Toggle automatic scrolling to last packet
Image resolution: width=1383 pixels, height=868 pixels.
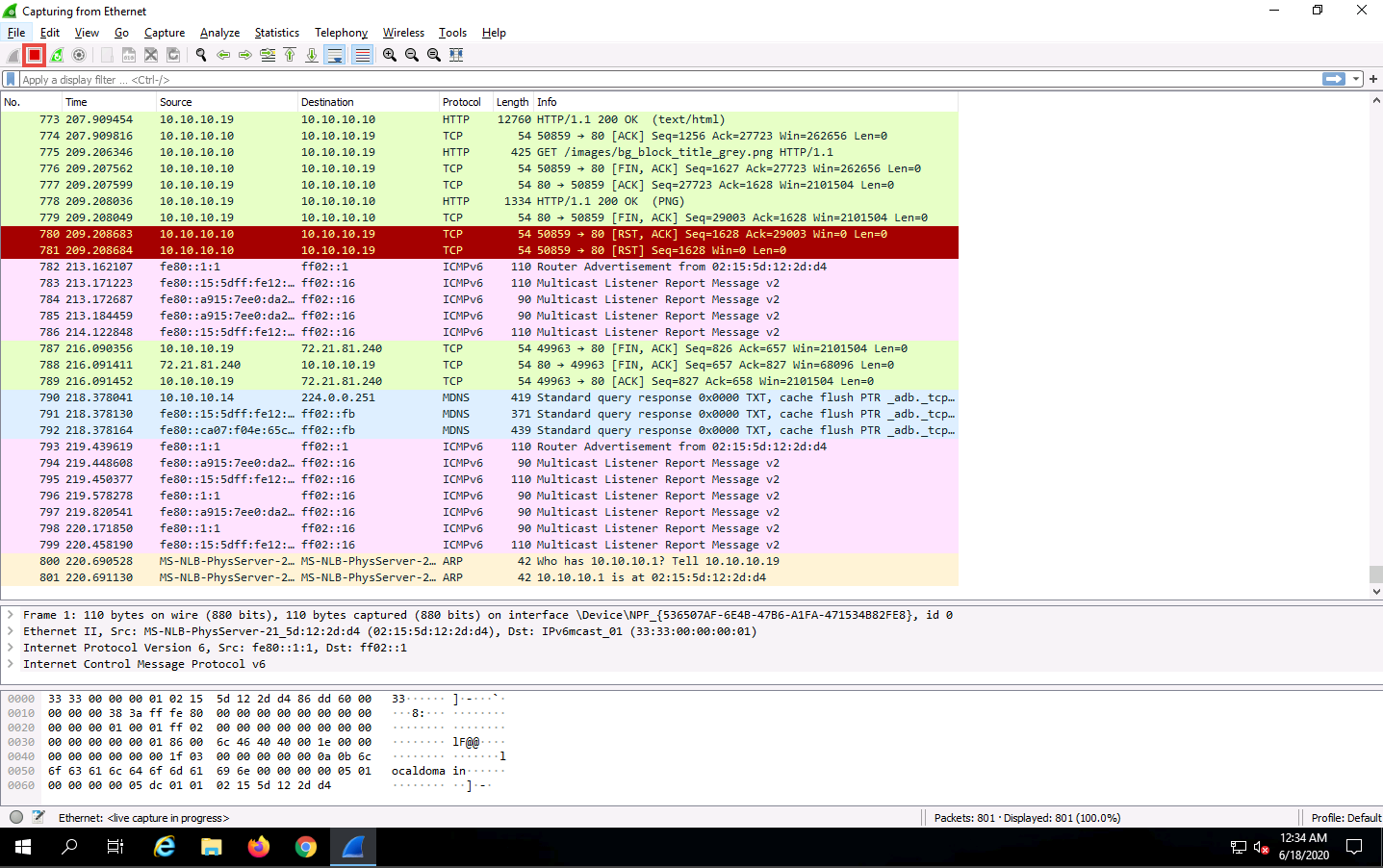tap(335, 55)
